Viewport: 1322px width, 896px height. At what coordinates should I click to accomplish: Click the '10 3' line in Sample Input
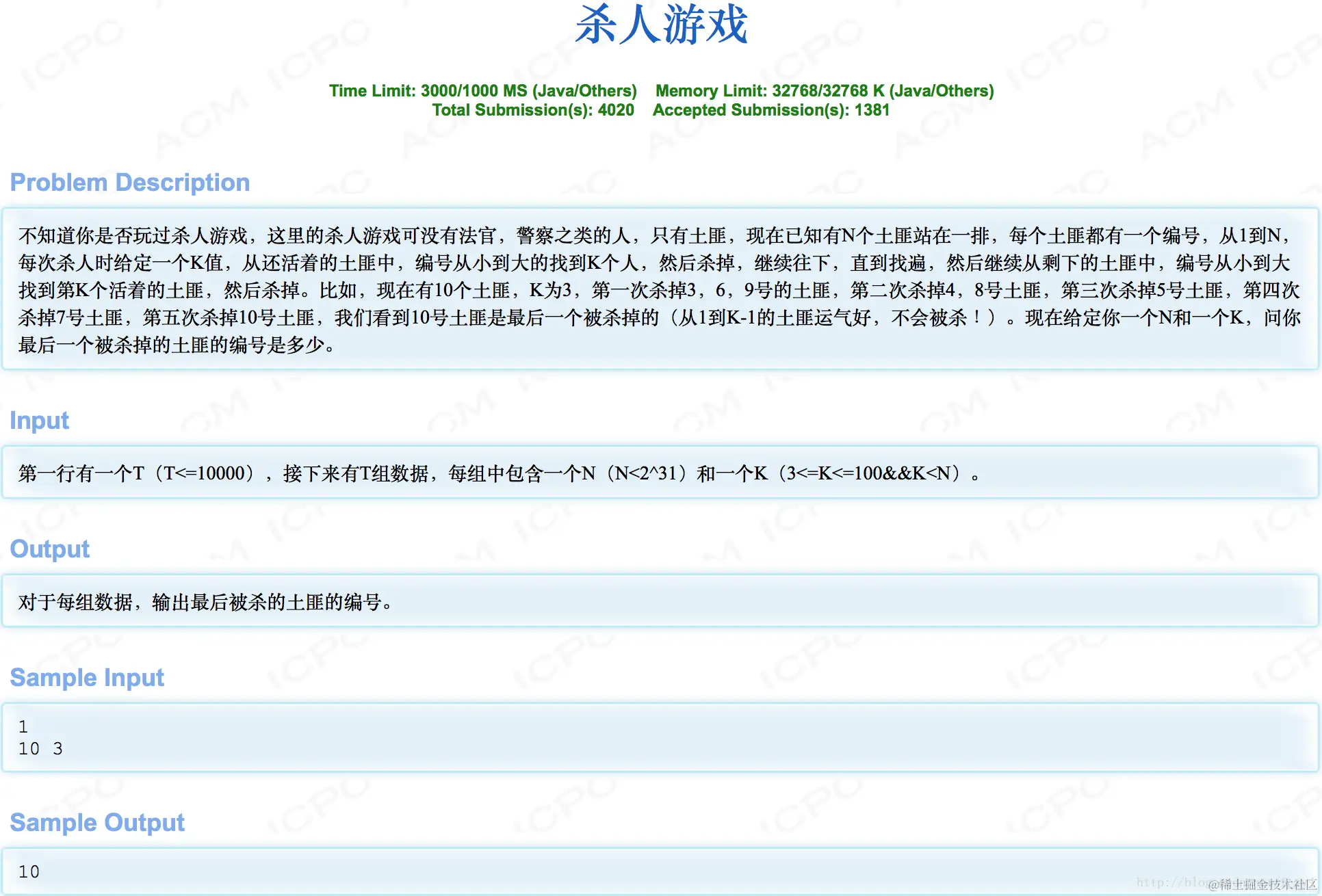pyautogui.click(x=40, y=749)
